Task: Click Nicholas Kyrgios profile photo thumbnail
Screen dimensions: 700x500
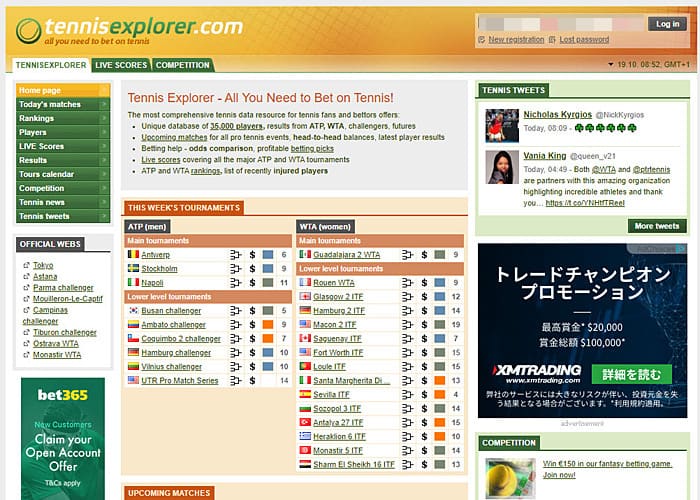Action: click(502, 125)
